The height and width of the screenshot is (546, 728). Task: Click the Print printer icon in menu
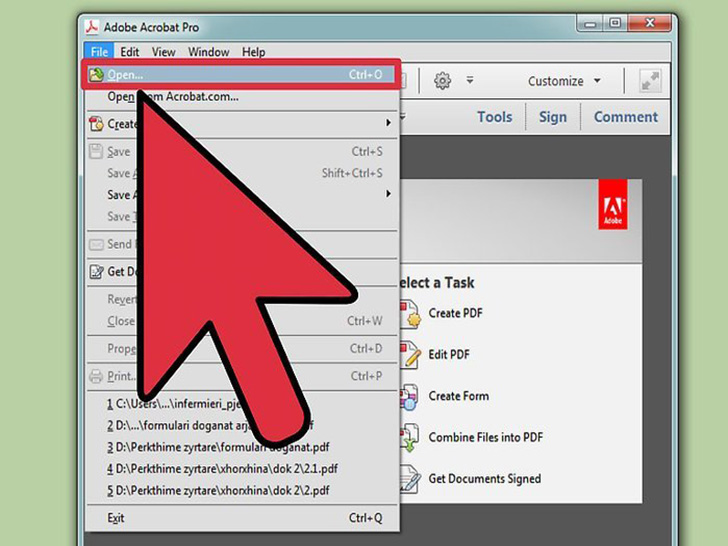click(96, 376)
